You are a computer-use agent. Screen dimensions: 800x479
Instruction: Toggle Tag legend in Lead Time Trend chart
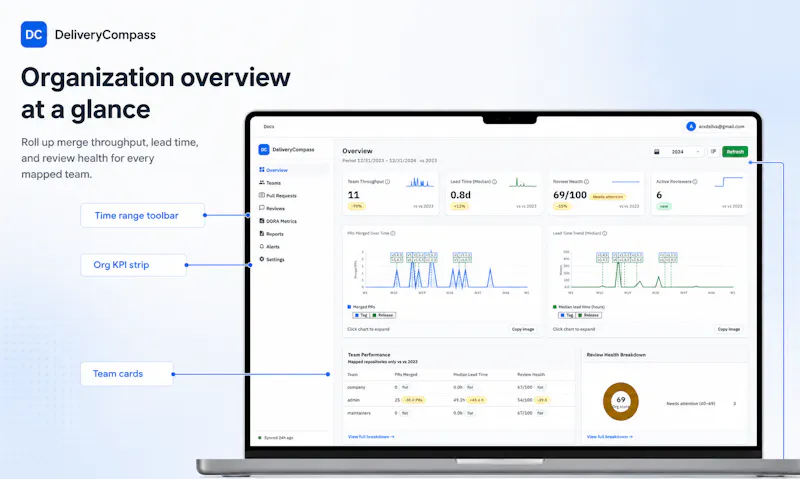pyautogui.click(x=566, y=315)
